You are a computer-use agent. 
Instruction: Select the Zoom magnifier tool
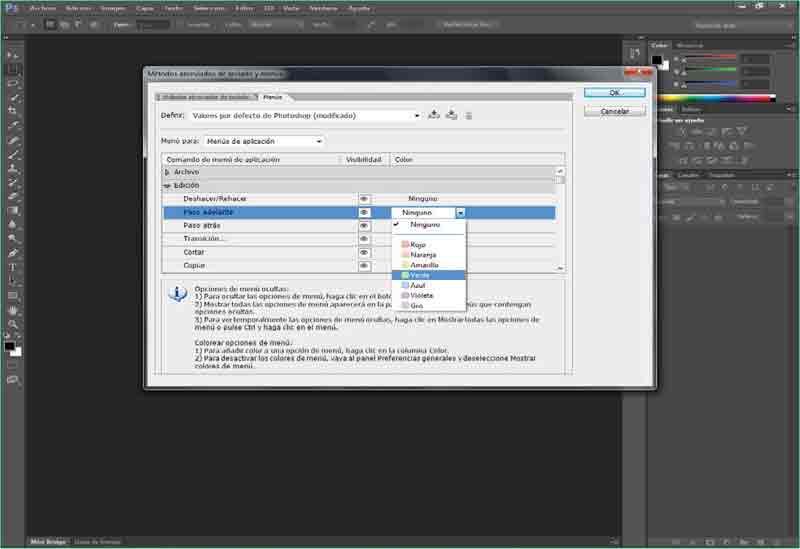pos(14,324)
